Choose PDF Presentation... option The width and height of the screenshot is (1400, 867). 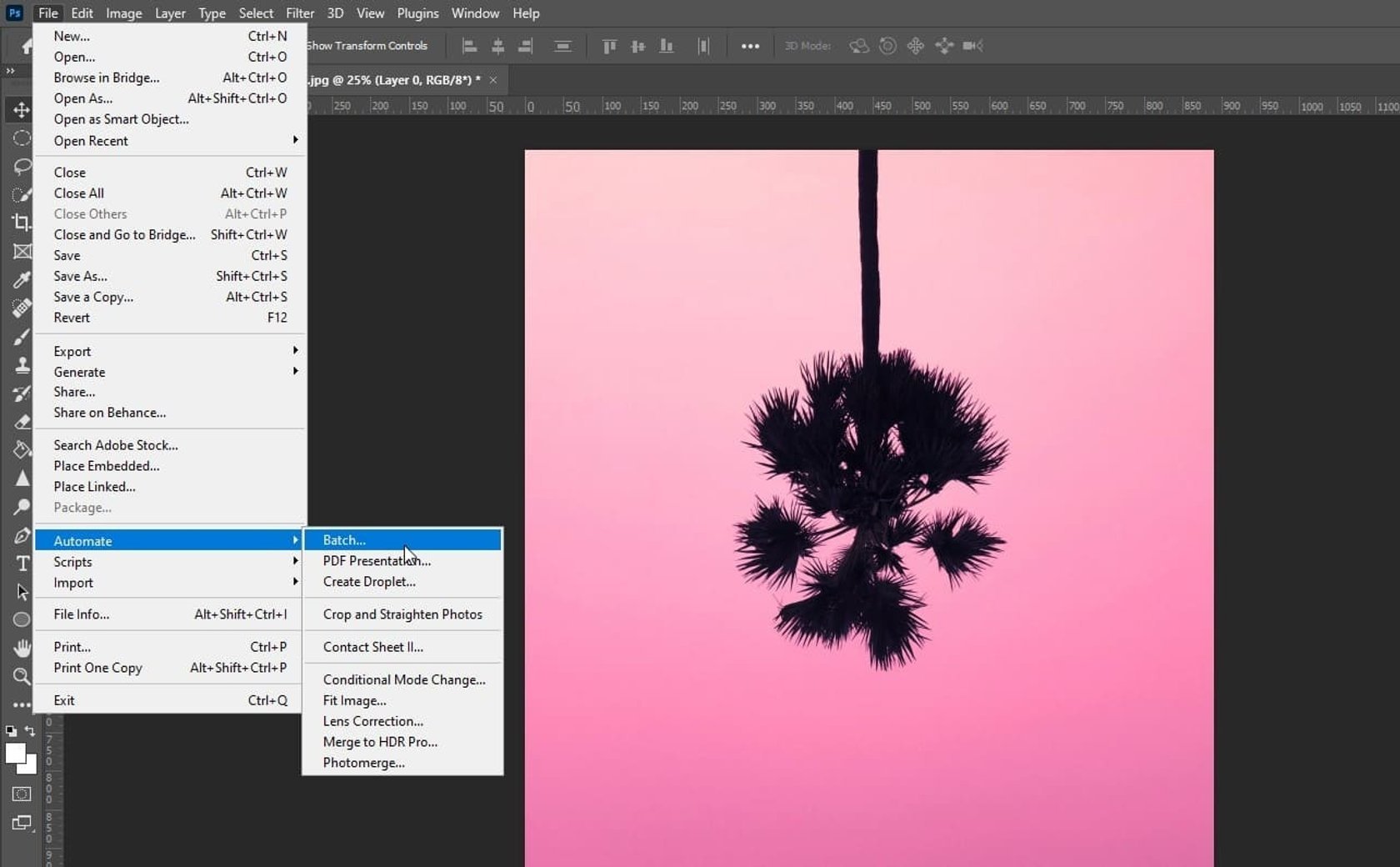[402, 561]
